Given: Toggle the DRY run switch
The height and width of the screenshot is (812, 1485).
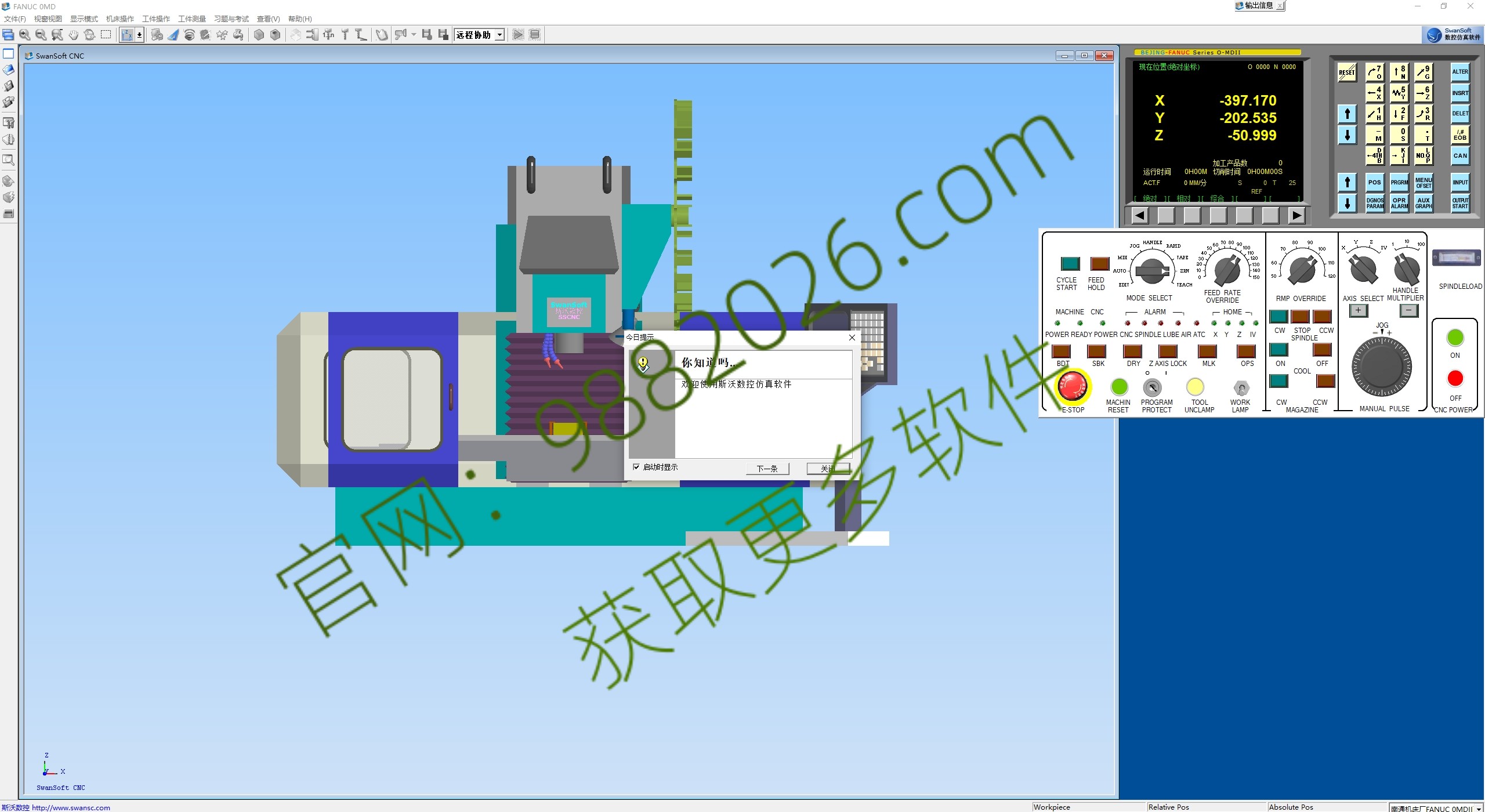Looking at the screenshot, I should 1132,351.
